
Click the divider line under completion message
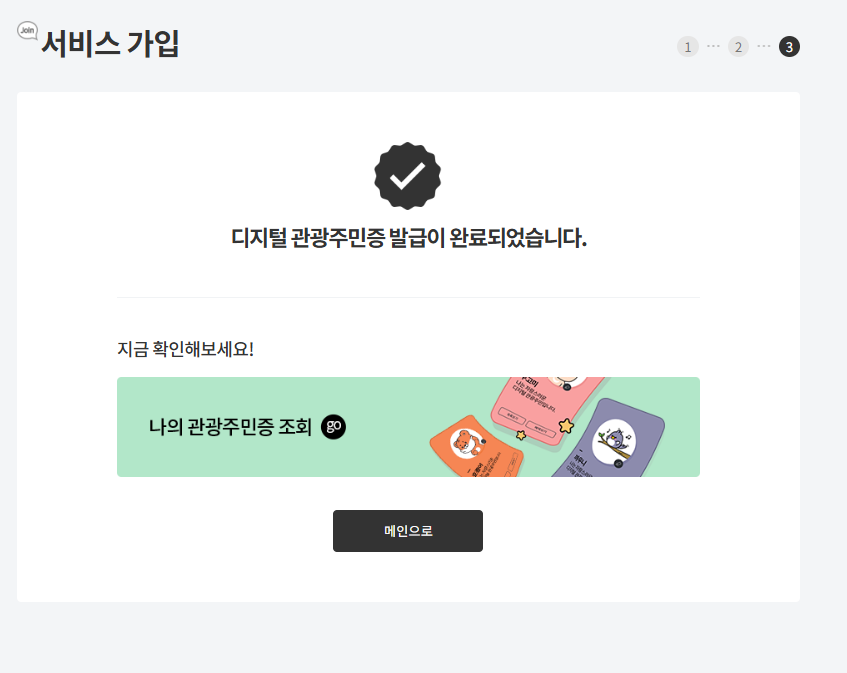[x=407, y=297]
